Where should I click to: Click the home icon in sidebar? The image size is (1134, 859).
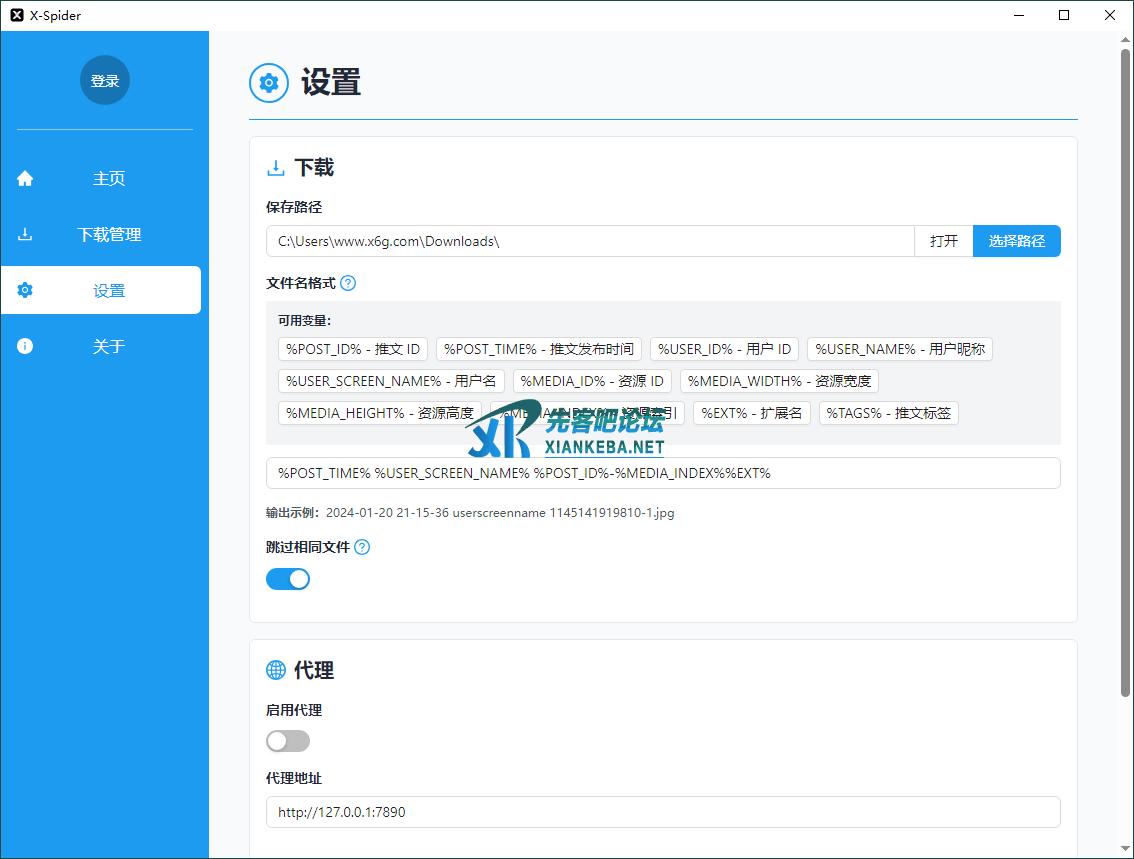tap(25, 178)
